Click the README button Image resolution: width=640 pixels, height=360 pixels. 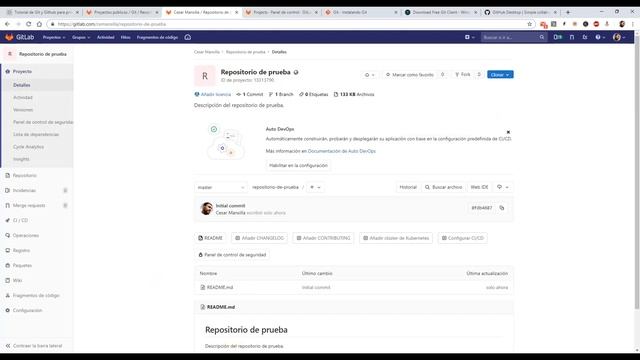click(211, 238)
